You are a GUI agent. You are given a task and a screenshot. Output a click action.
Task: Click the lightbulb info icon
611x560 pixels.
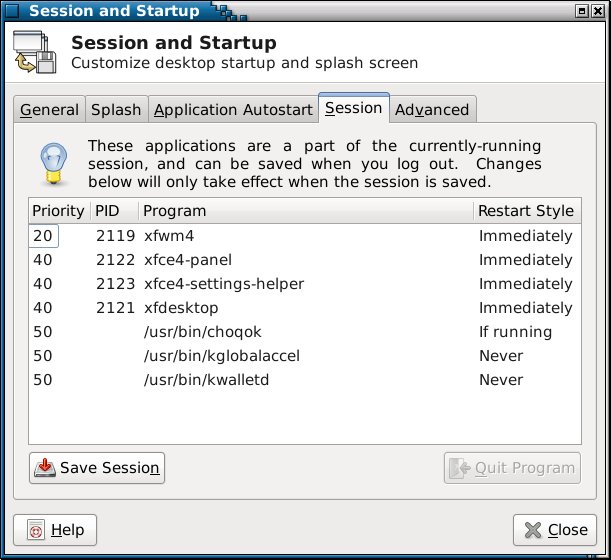tap(51, 161)
